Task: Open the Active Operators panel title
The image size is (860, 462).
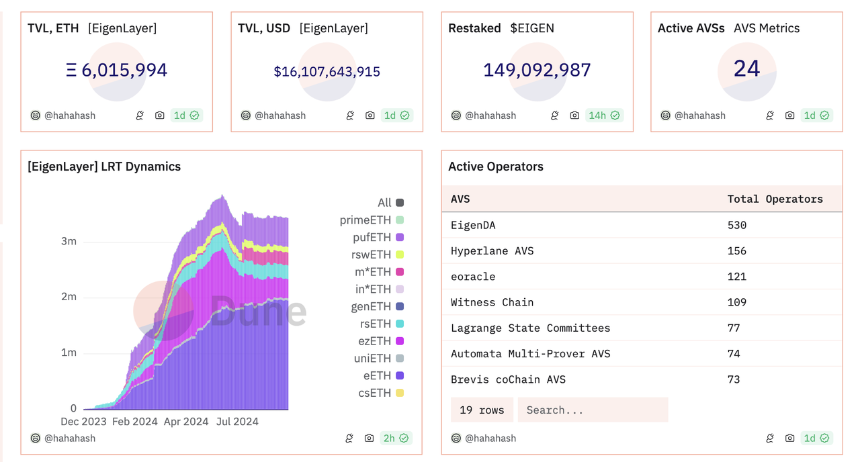Action: (496, 166)
